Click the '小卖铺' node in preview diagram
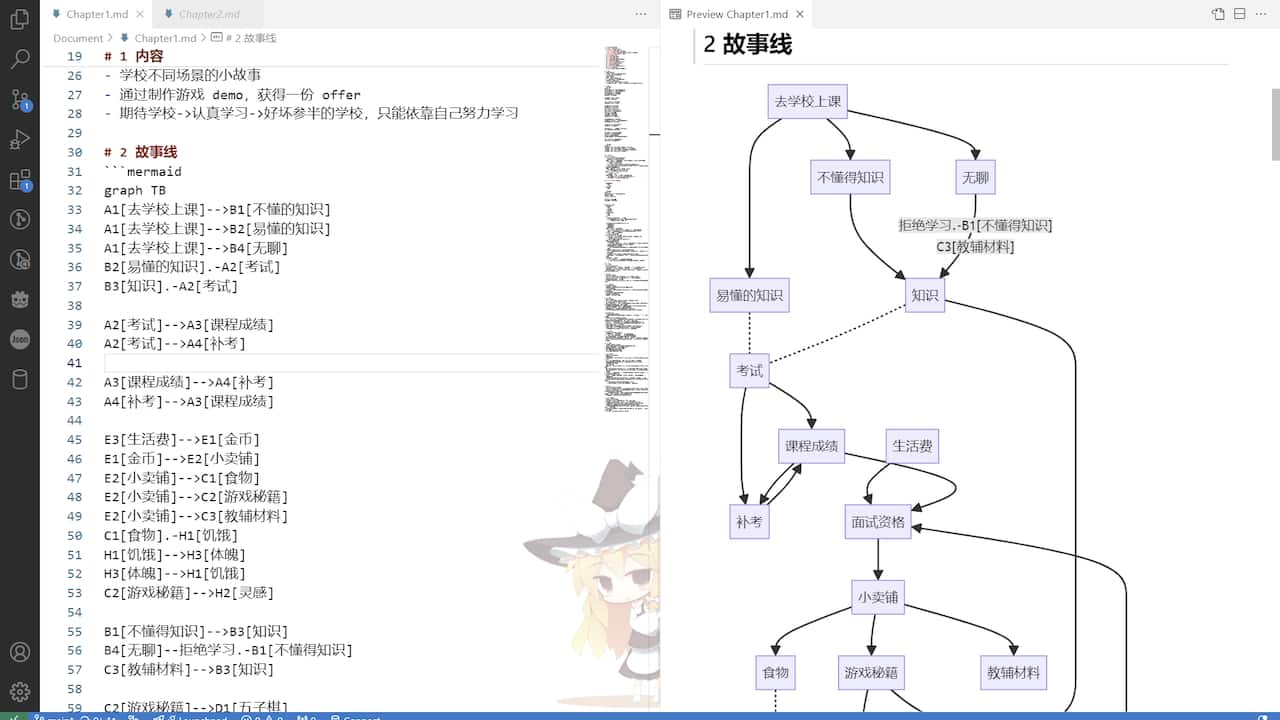The width and height of the screenshot is (1280, 720). click(x=878, y=597)
